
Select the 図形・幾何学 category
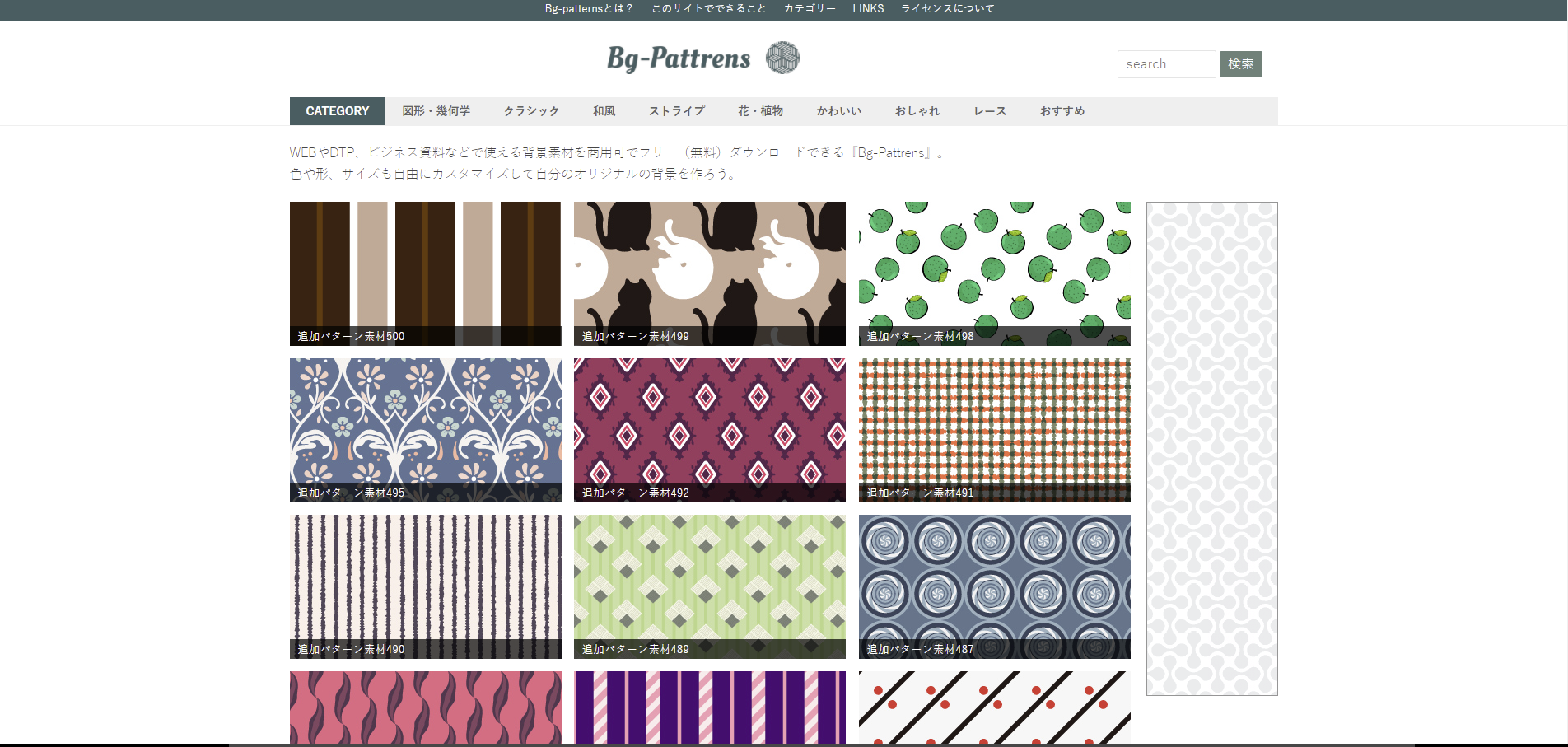click(436, 111)
